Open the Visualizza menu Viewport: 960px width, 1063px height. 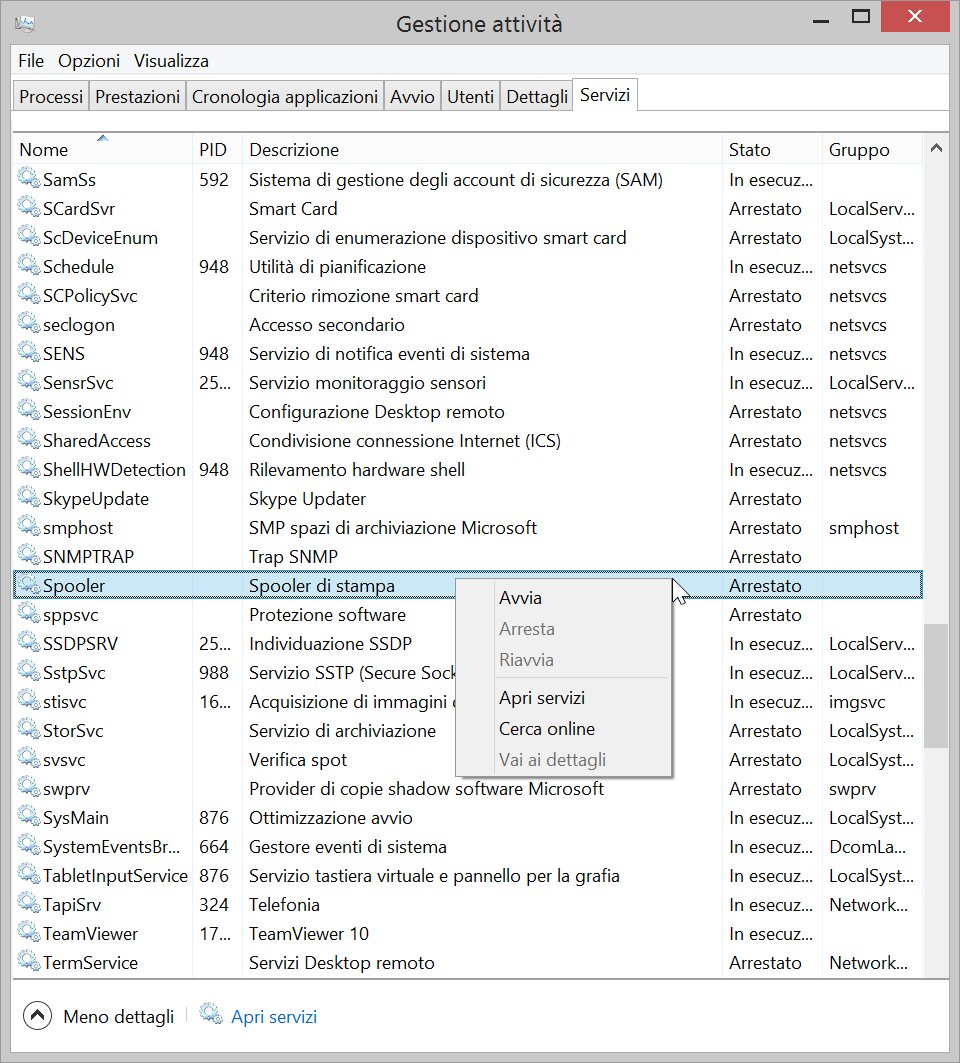point(171,61)
